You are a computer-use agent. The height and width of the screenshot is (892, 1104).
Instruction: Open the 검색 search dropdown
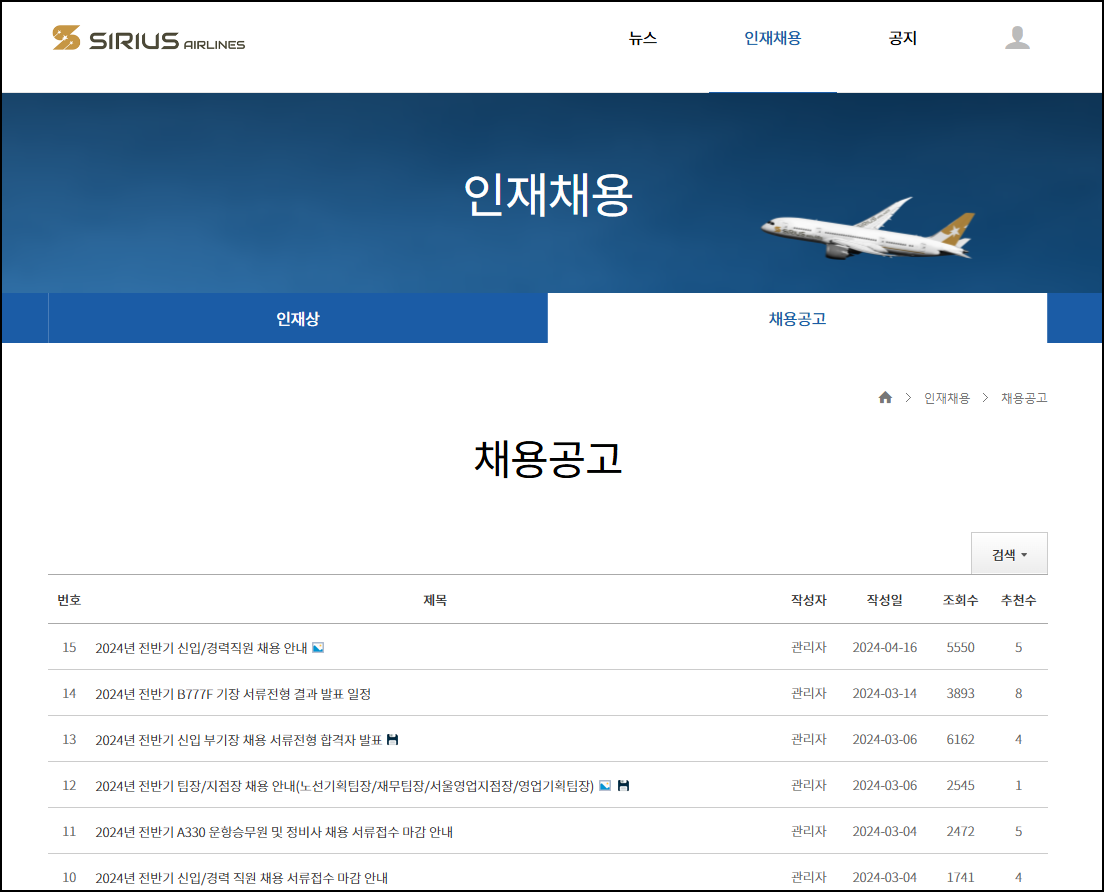pyautogui.click(x=1009, y=553)
